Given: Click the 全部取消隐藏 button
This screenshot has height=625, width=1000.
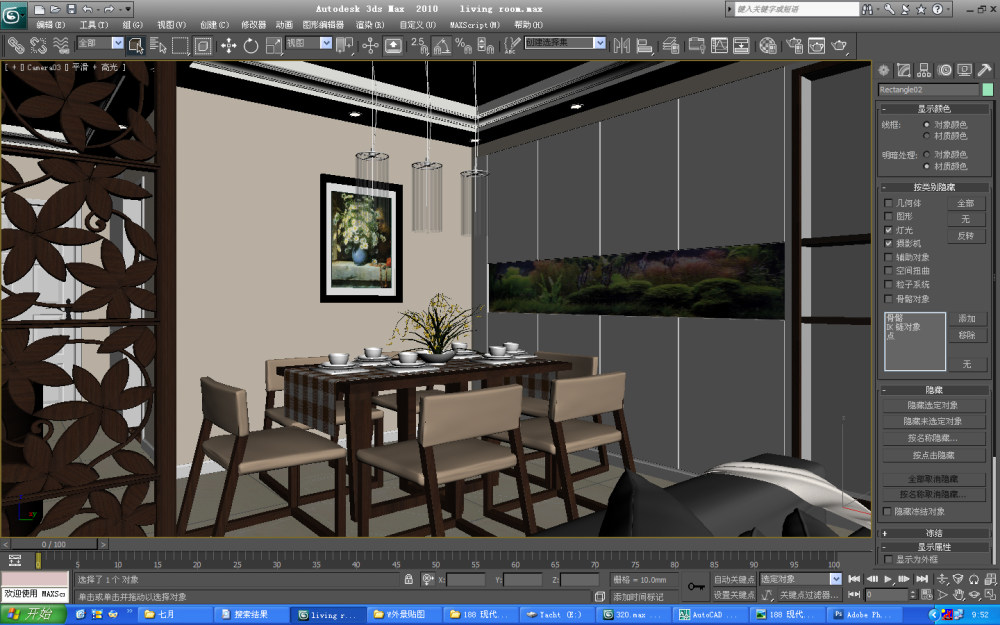Looking at the screenshot, I should (x=934, y=479).
